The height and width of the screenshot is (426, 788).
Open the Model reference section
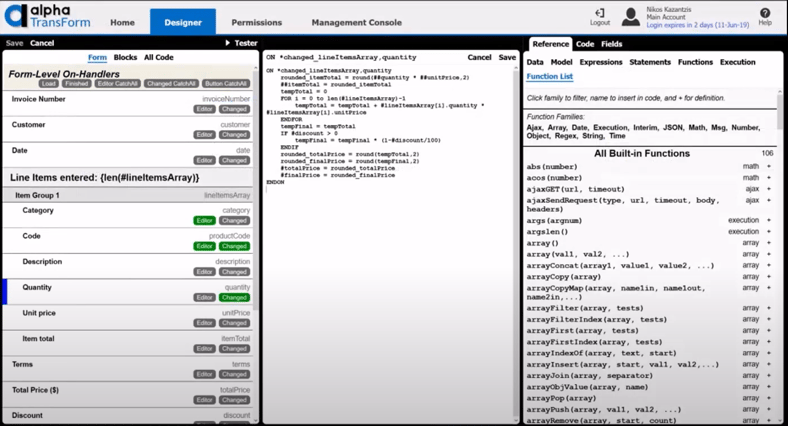(x=561, y=62)
